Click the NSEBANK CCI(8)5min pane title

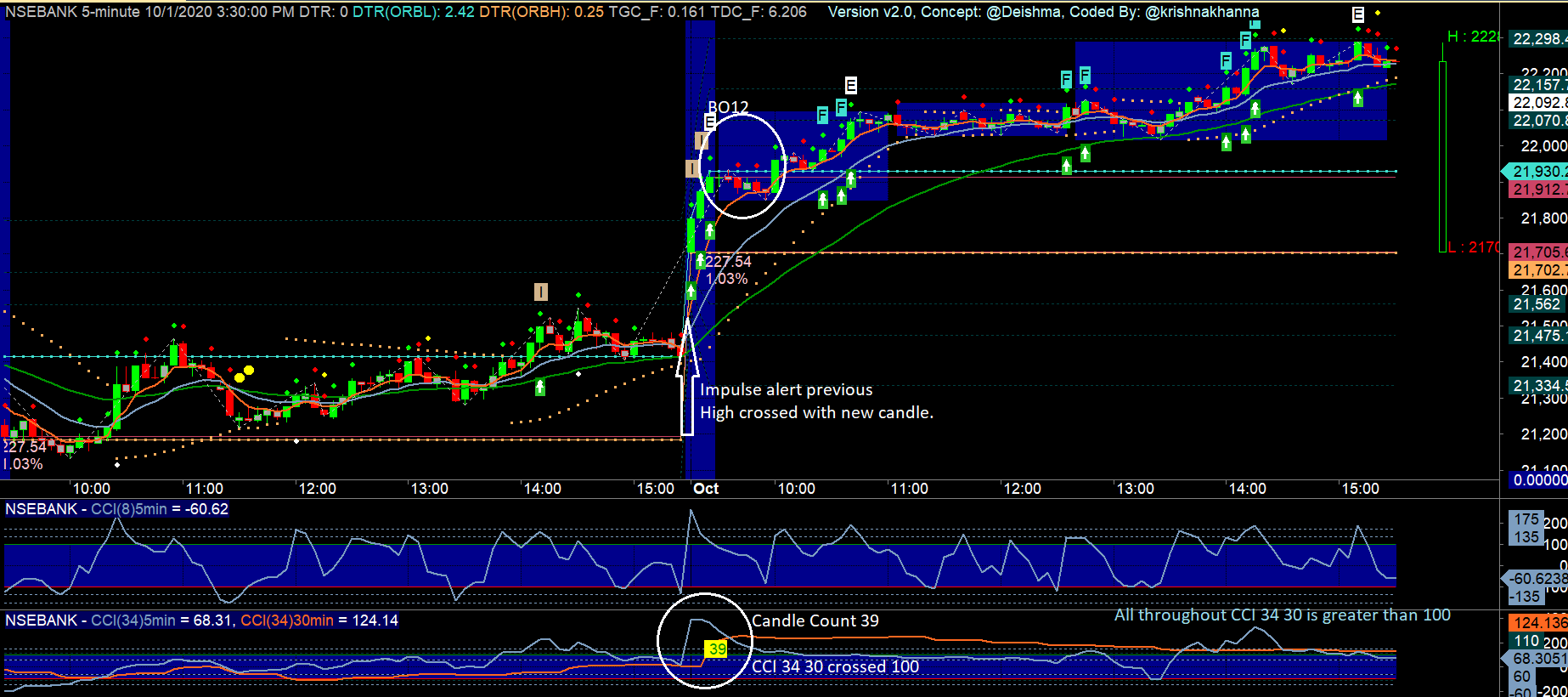(x=116, y=509)
